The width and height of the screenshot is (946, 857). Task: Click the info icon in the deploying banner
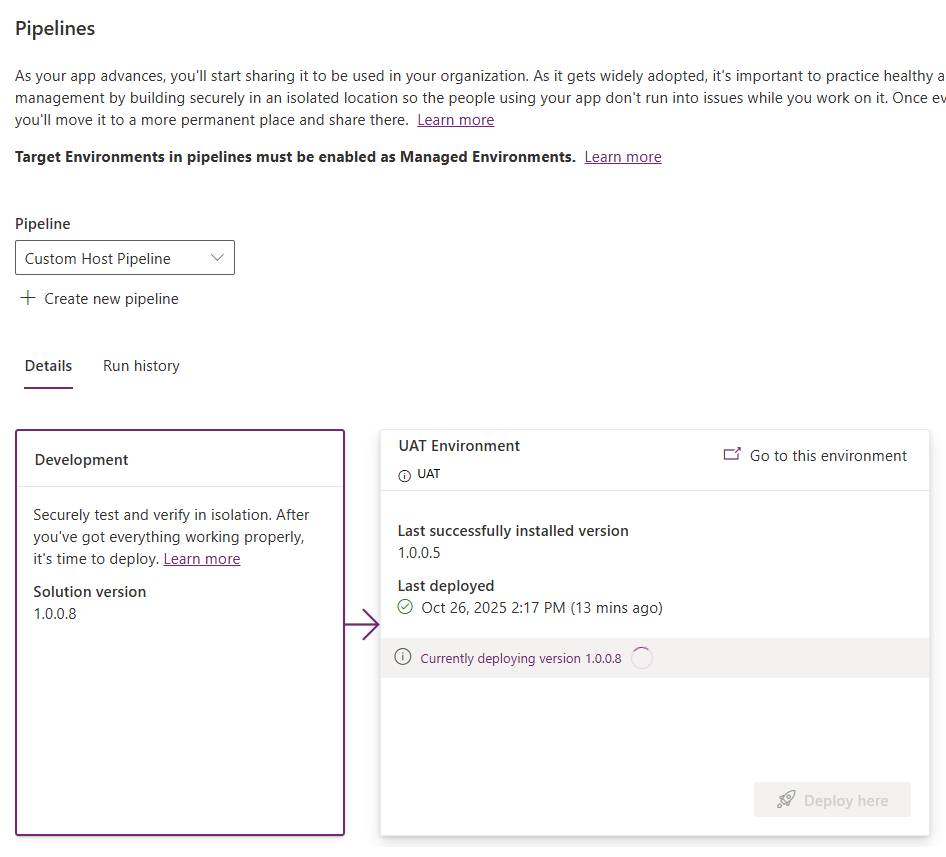point(403,657)
